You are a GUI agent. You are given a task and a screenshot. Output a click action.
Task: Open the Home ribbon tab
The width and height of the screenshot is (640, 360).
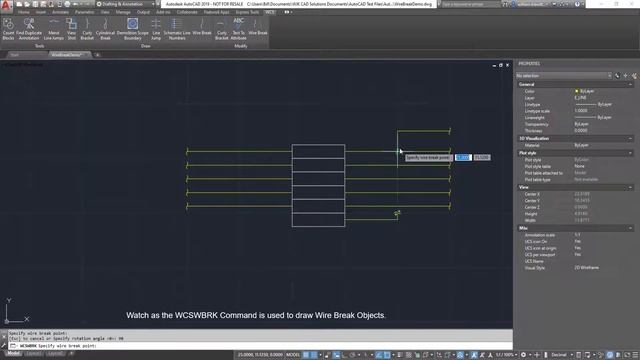pos(23,12)
